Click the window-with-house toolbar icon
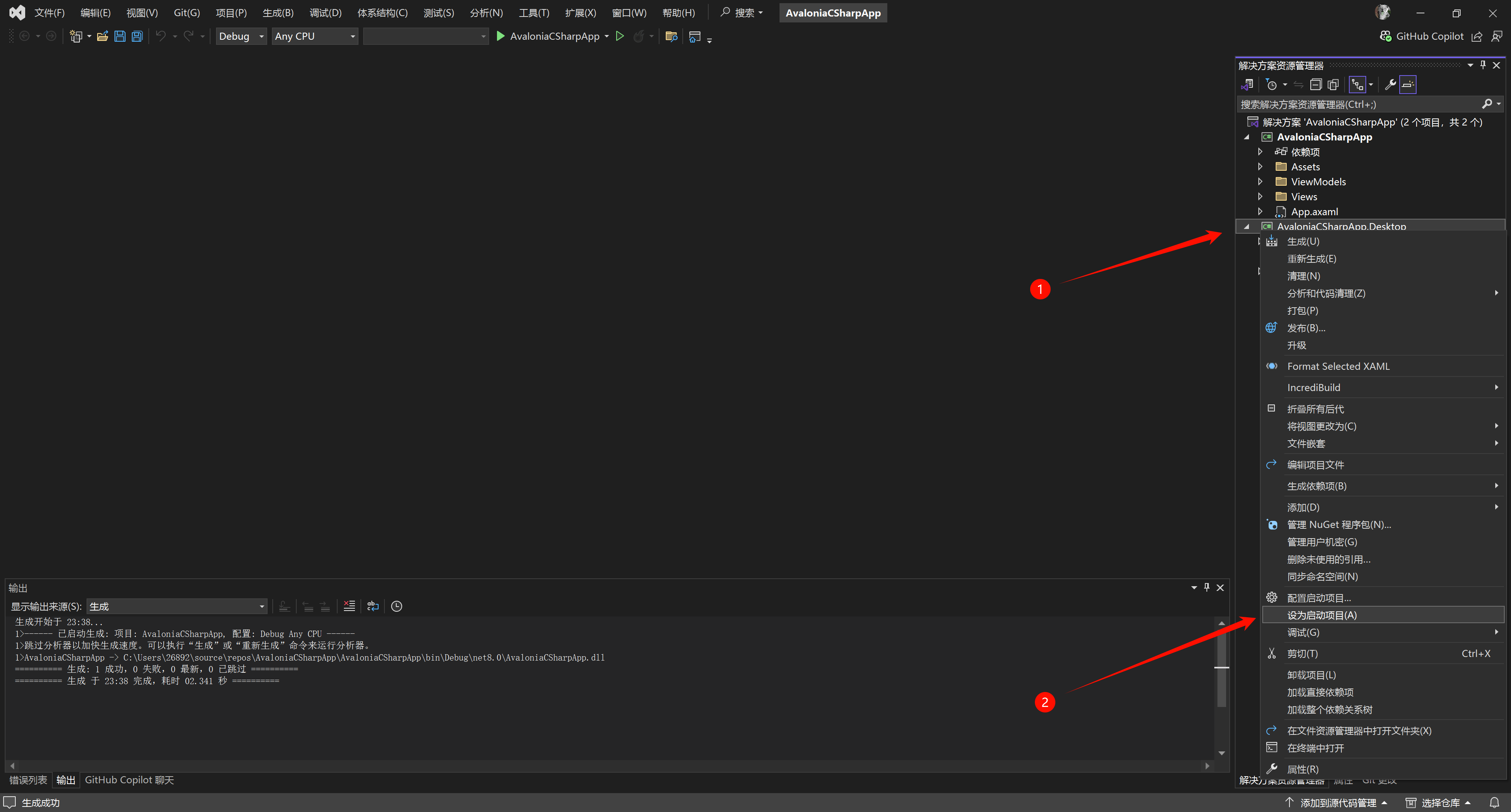The height and width of the screenshot is (812, 1511). coord(695,36)
